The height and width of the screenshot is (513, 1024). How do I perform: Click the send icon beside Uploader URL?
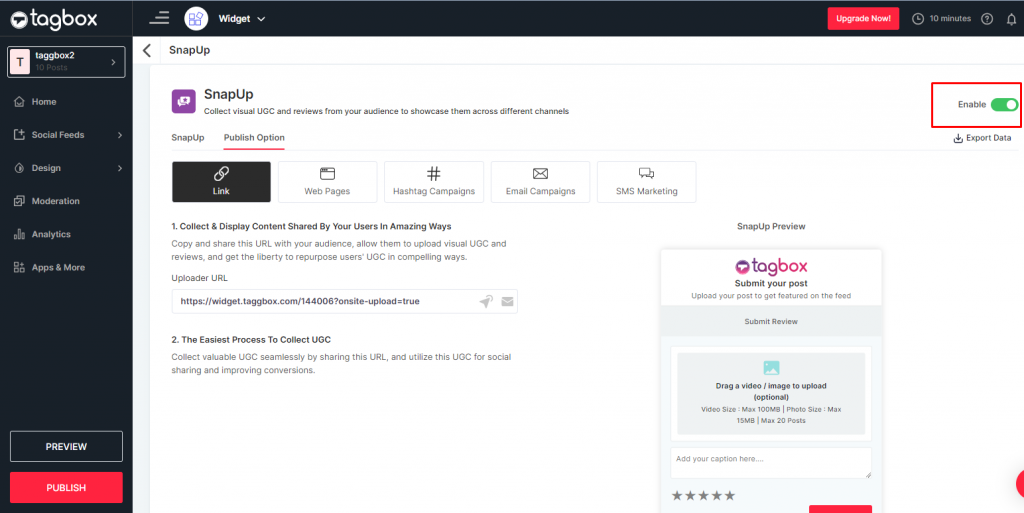pos(486,301)
